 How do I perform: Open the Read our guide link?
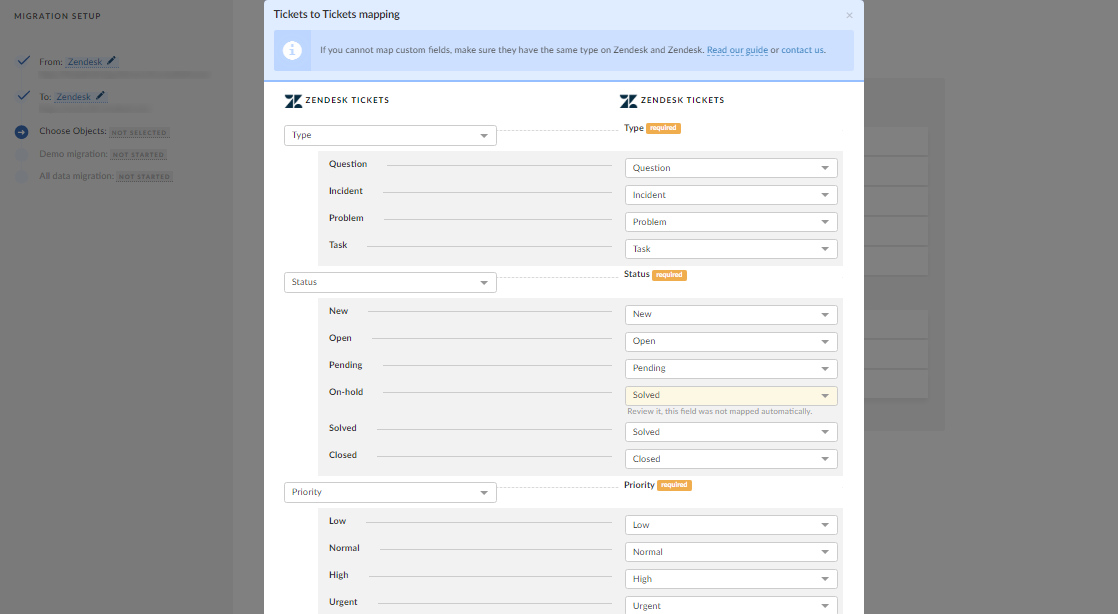coord(737,50)
